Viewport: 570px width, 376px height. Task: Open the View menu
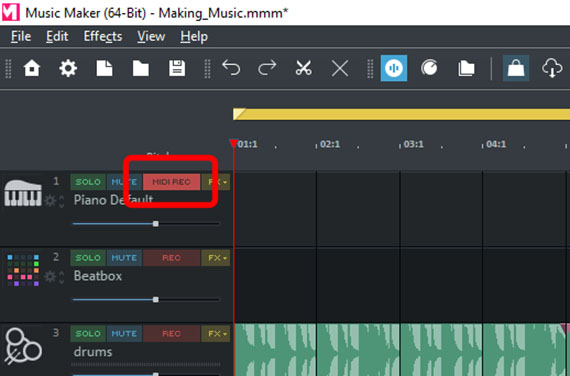click(151, 36)
